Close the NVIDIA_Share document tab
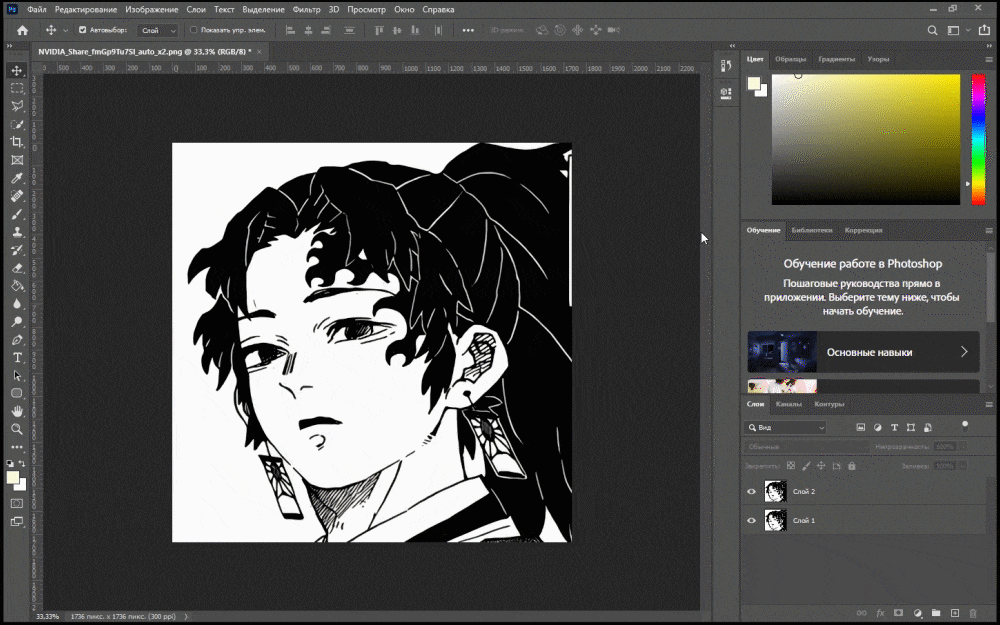The image size is (1000, 625). click(x=259, y=52)
